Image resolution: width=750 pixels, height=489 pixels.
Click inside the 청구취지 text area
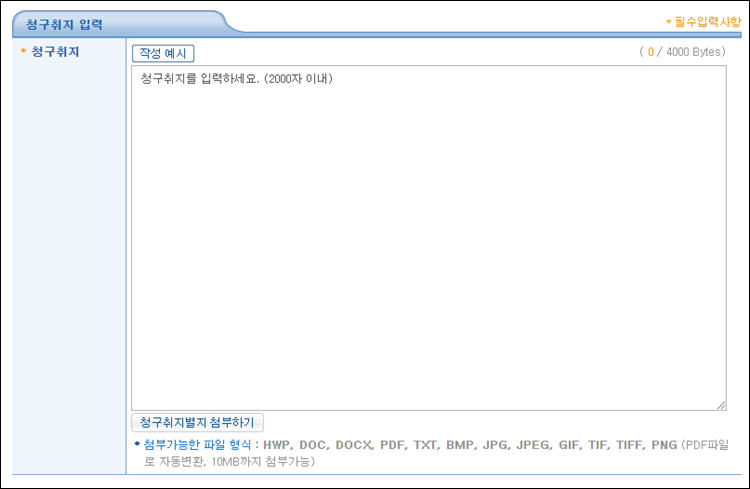[429, 238]
